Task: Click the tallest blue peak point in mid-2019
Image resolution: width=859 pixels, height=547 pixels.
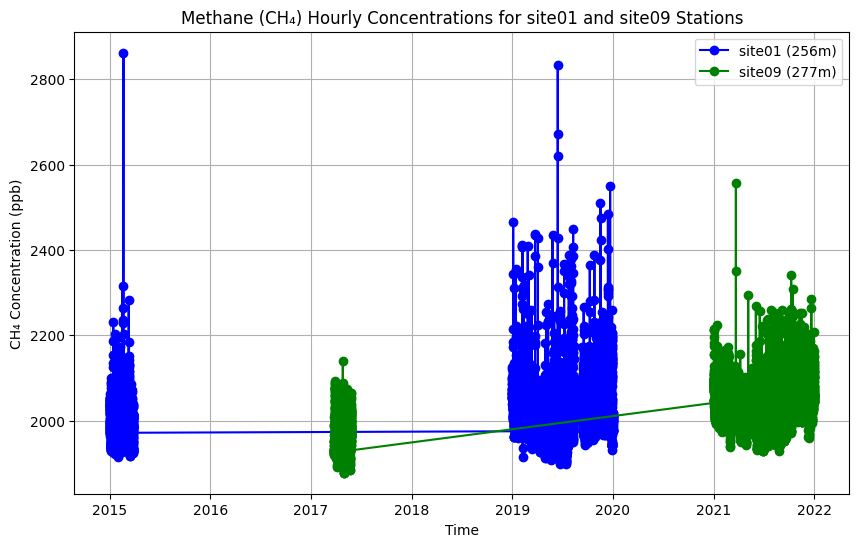Action: click(x=558, y=65)
